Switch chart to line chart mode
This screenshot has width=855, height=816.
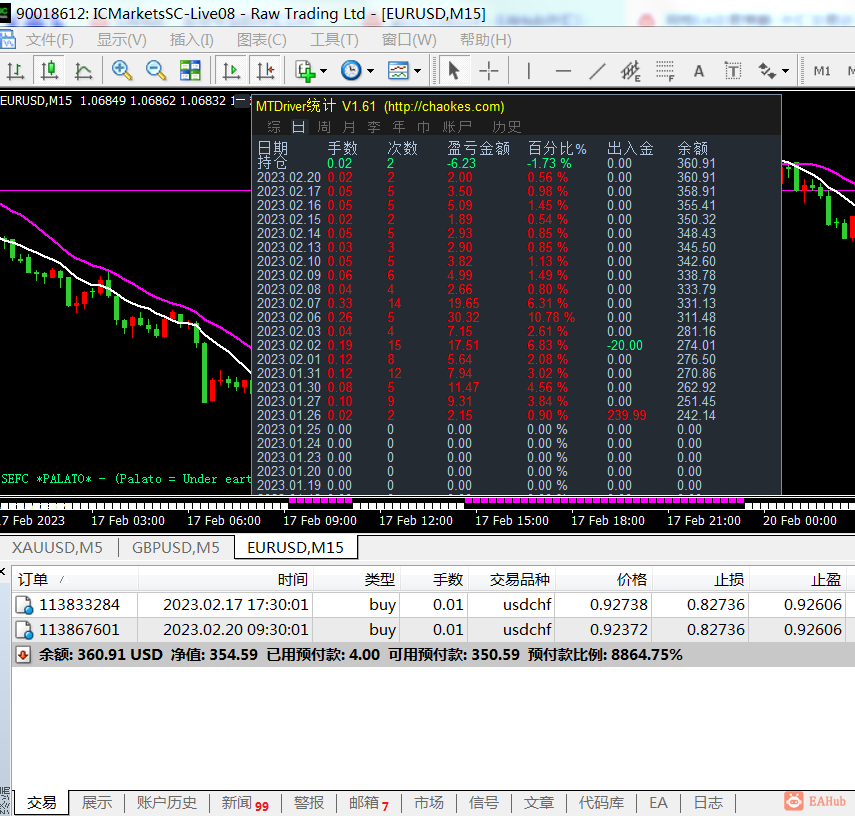click(83, 71)
